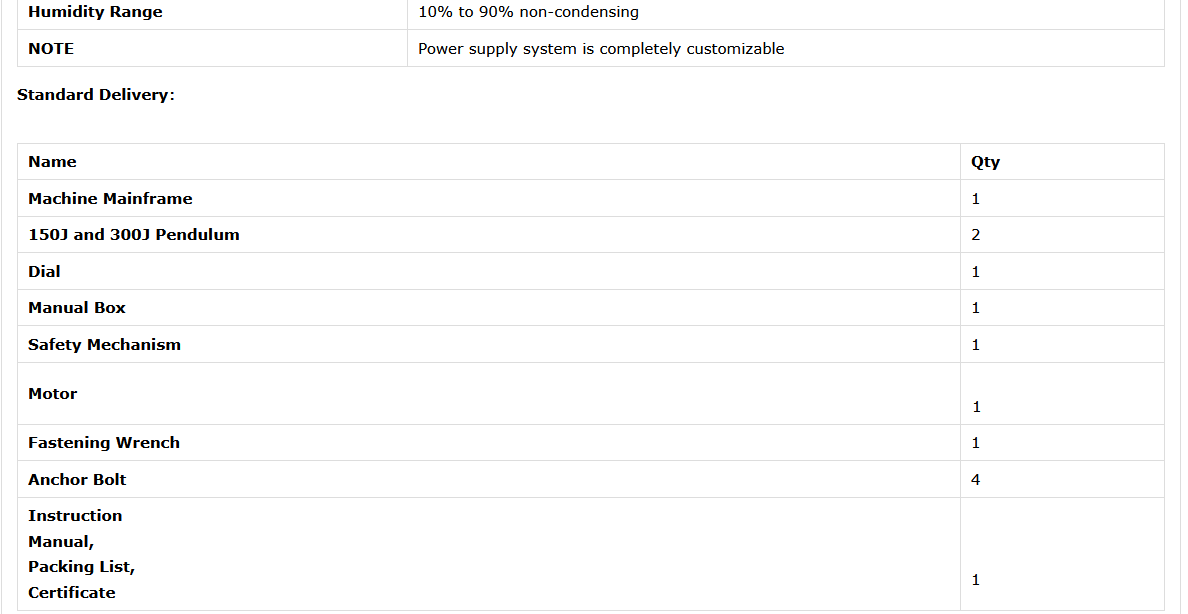
Task: Click the Humidity Range label cell
Action: pyautogui.click(x=95, y=13)
